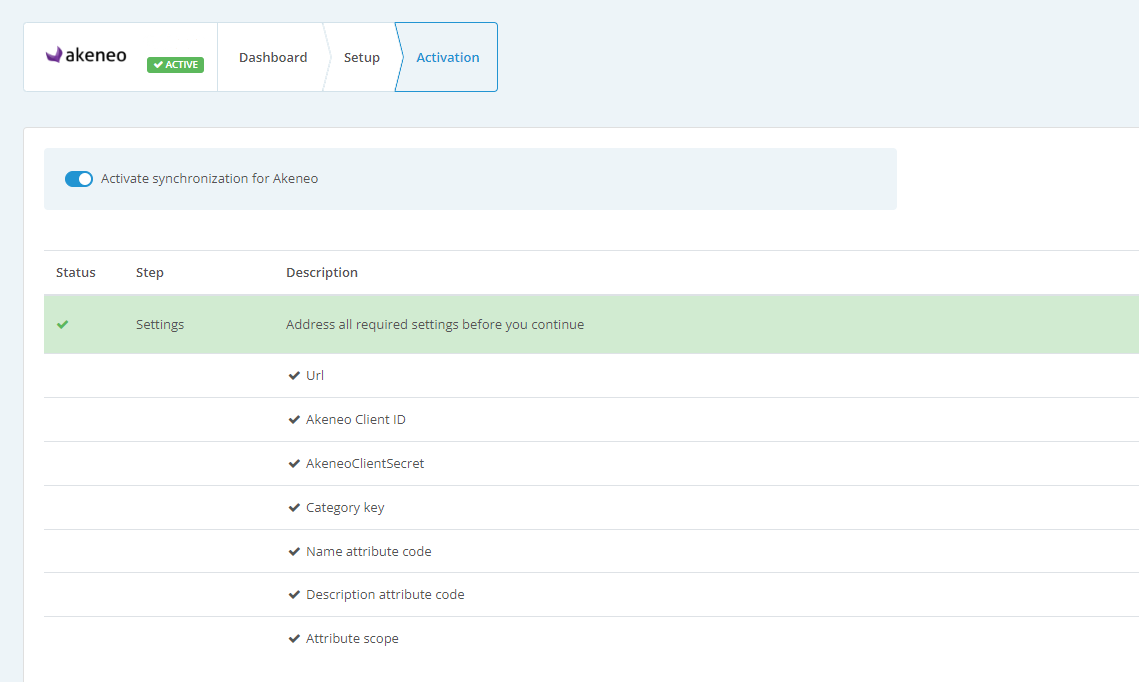Click the checkmark beside Category key
Viewport: 1139px width, 682px height.
(294, 508)
